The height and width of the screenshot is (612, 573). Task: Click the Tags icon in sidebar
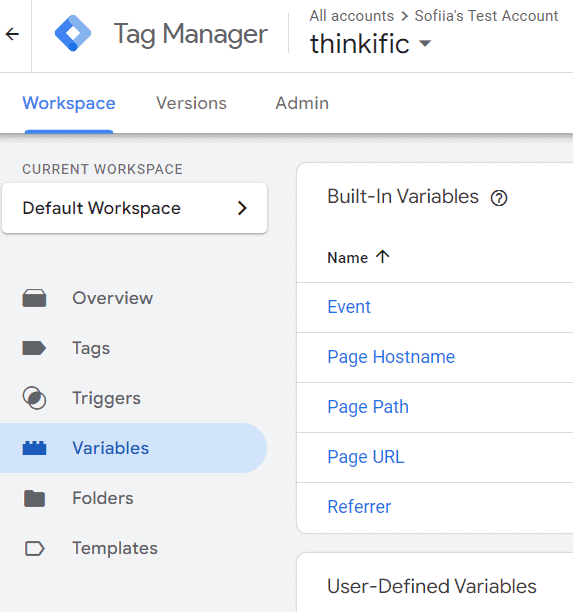pyautogui.click(x=34, y=348)
